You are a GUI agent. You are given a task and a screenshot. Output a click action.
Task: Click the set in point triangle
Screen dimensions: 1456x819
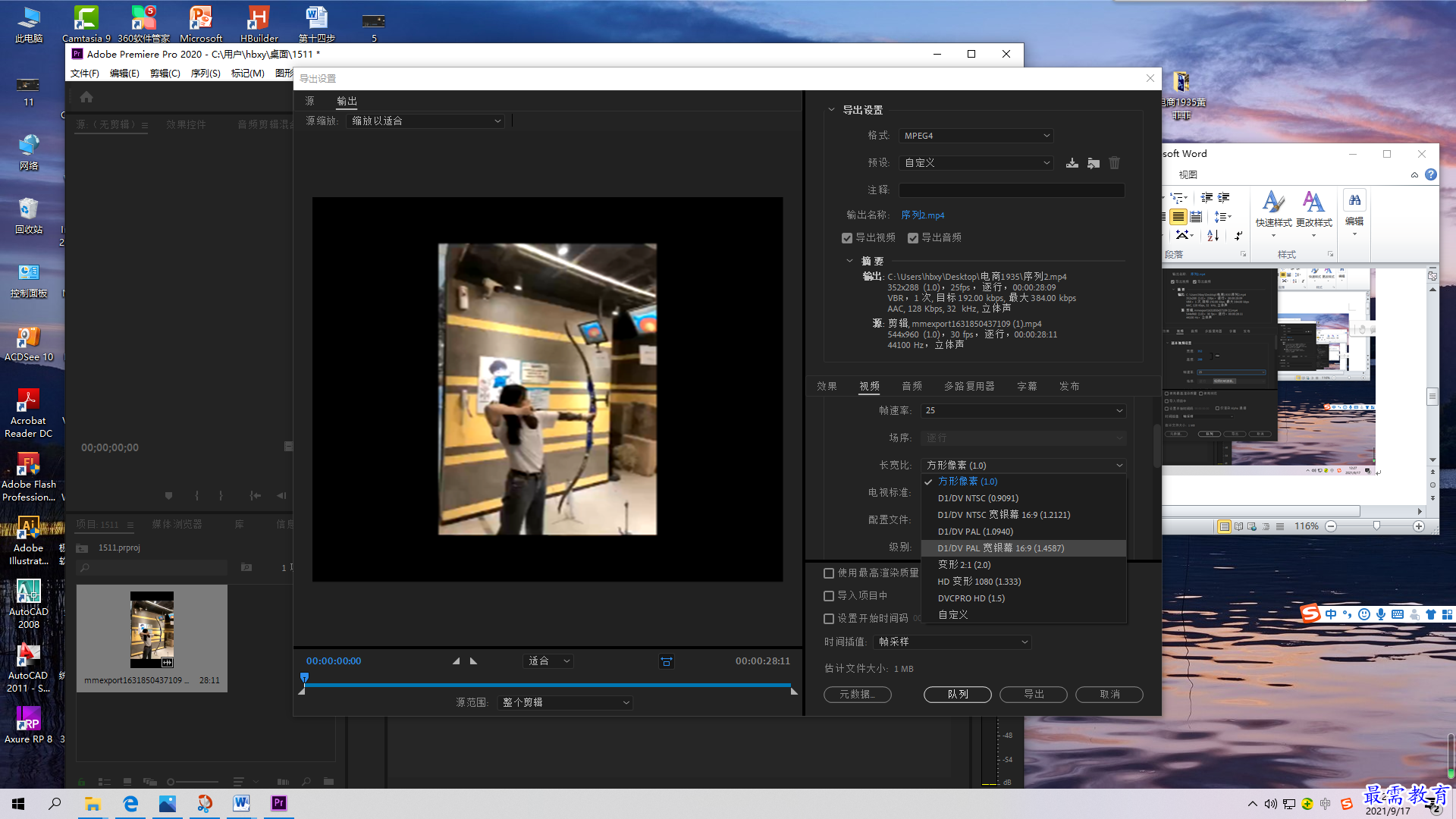pyautogui.click(x=456, y=661)
